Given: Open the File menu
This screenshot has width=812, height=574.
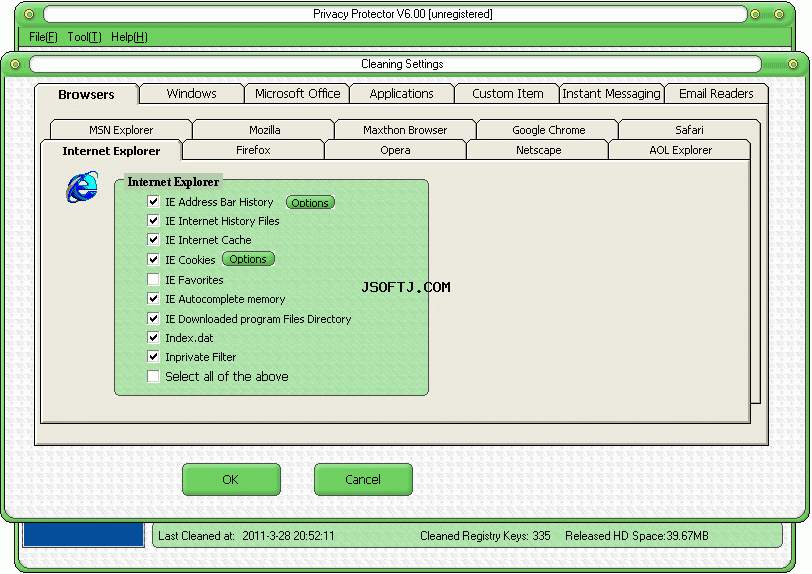Looking at the screenshot, I should click(43, 37).
